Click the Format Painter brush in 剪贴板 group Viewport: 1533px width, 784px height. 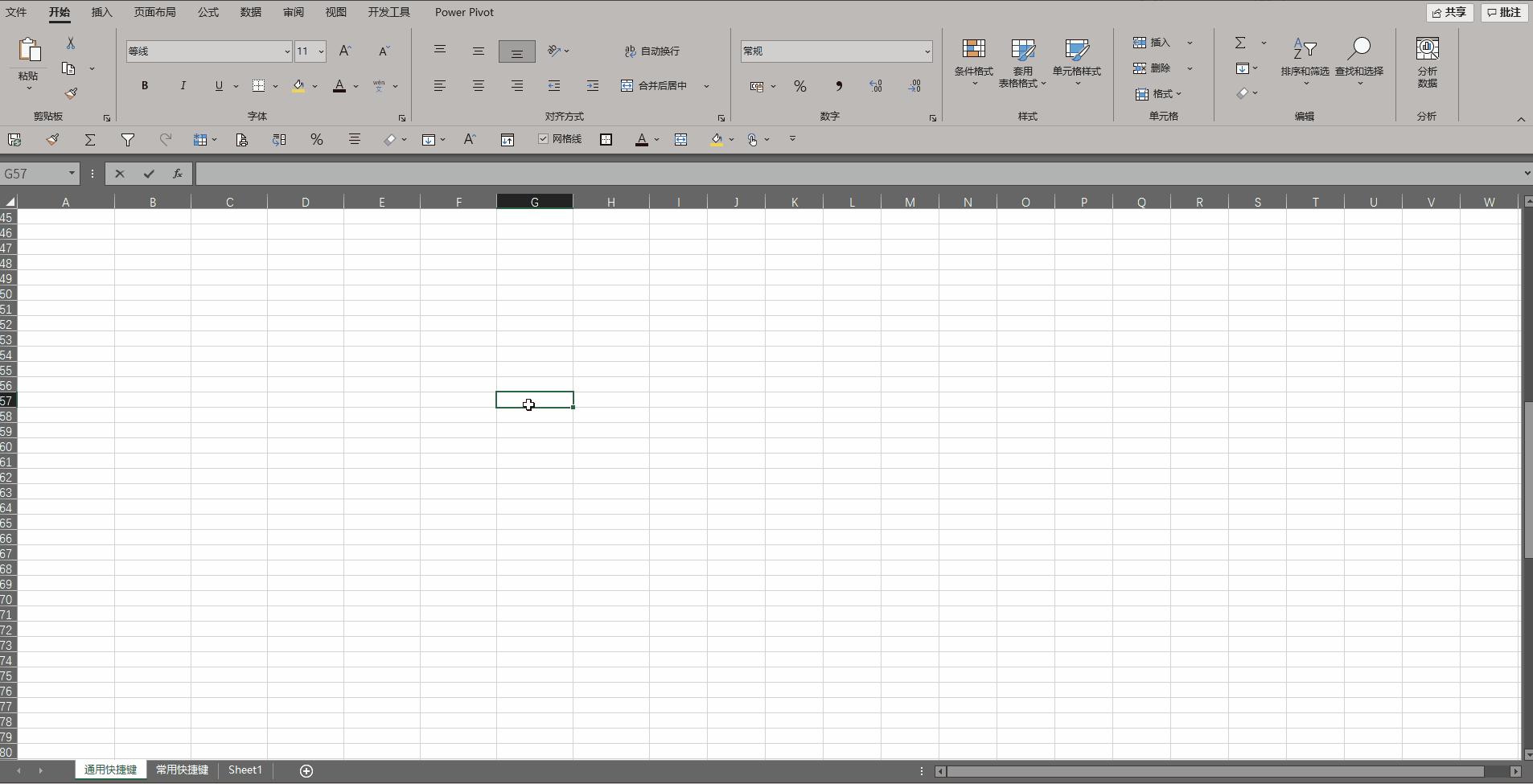(71, 93)
